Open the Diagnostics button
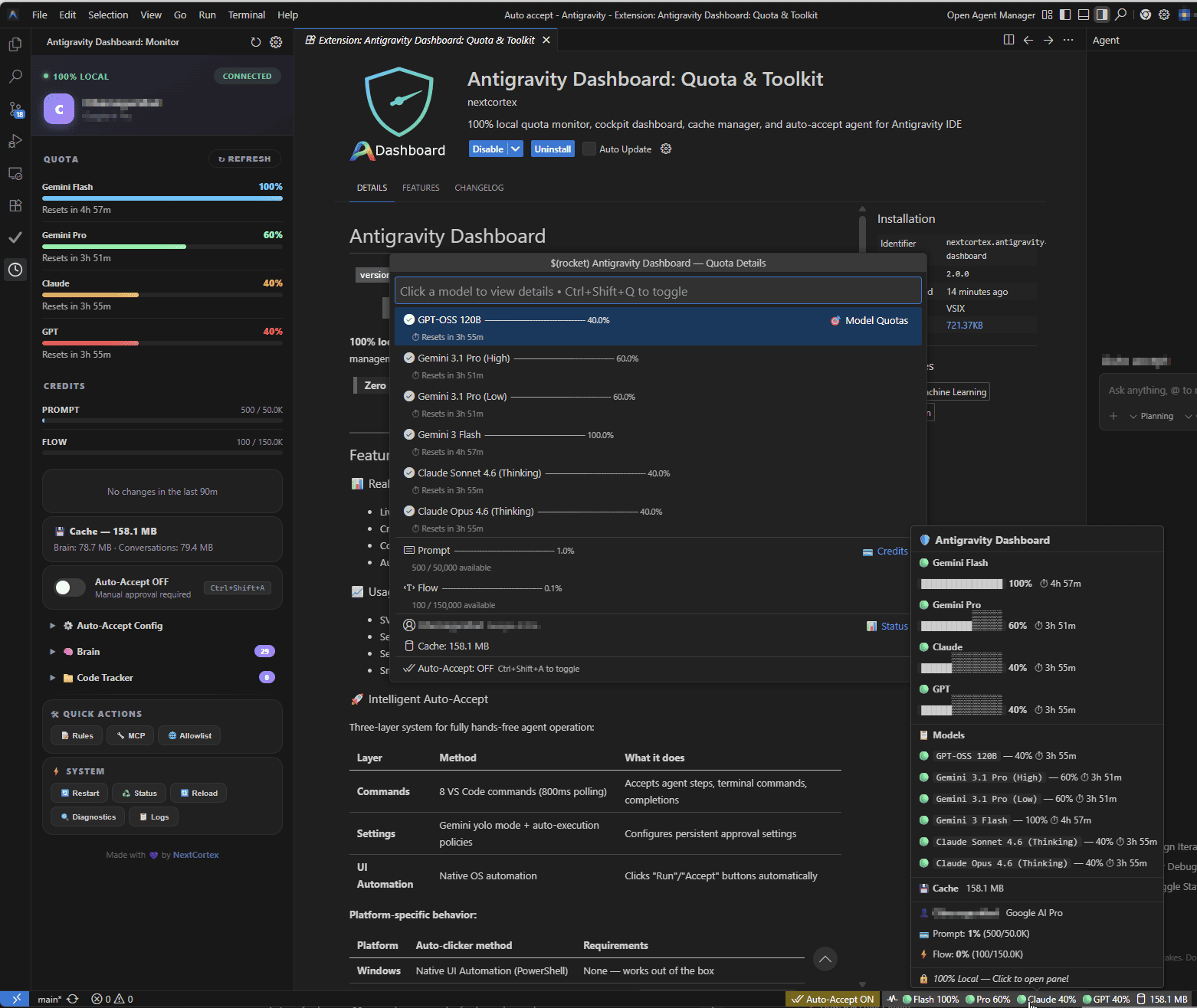Viewport: 1197px width, 1008px height. click(88, 817)
